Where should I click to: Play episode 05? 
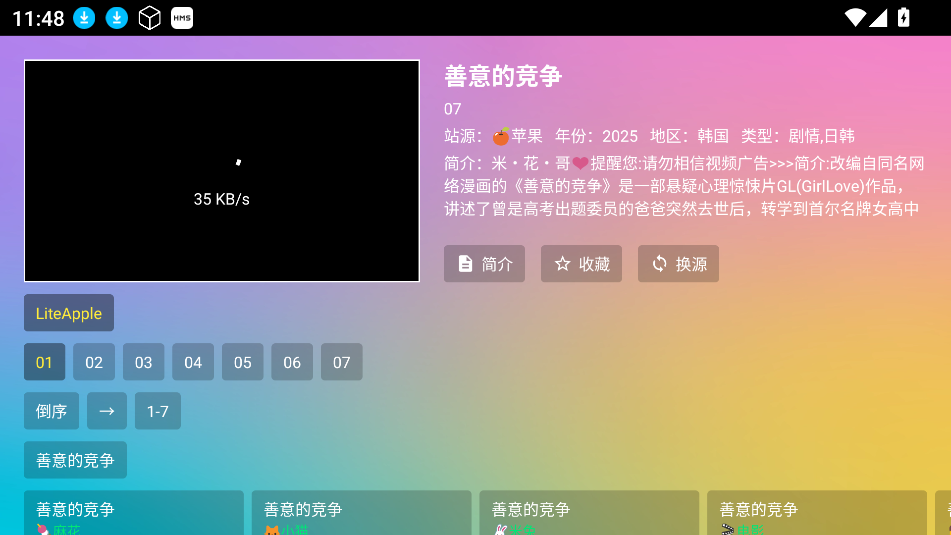243,362
